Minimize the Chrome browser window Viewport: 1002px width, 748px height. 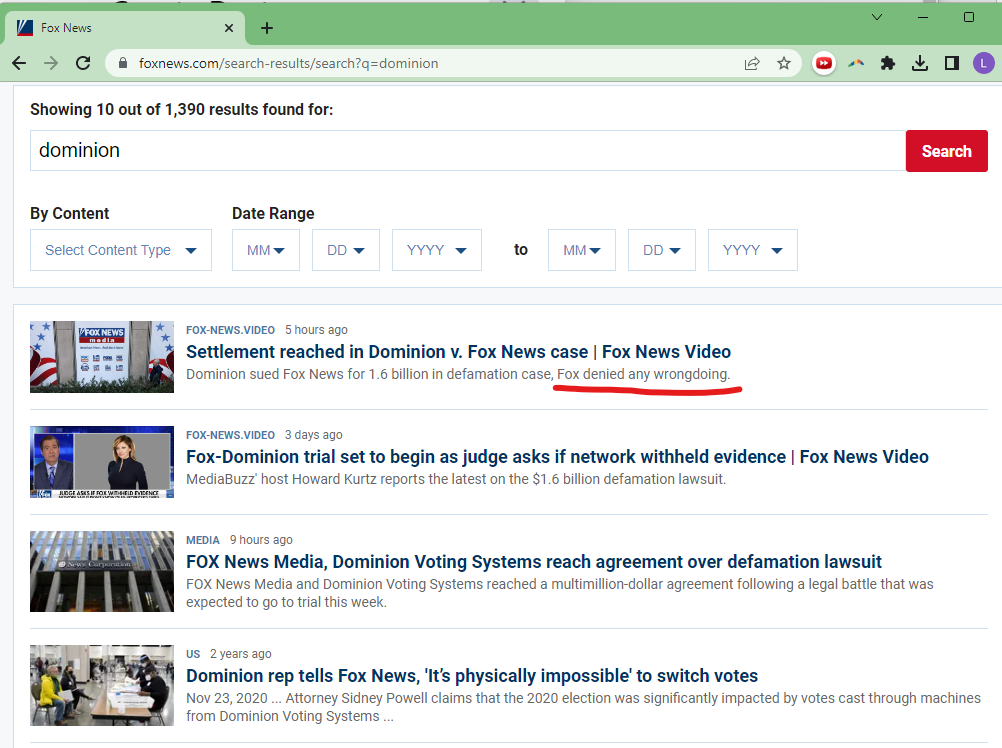coord(923,17)
